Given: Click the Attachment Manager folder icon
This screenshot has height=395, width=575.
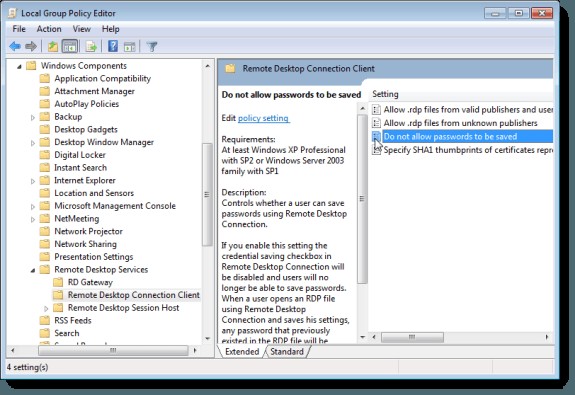Looking at the screenshot, I should (x=45, y=91).
